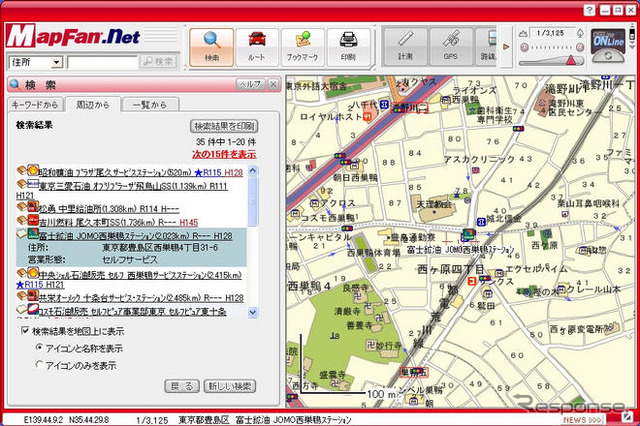Click the results list scrollbar thumb
The image size is (640, 426).
coord(253,201)
